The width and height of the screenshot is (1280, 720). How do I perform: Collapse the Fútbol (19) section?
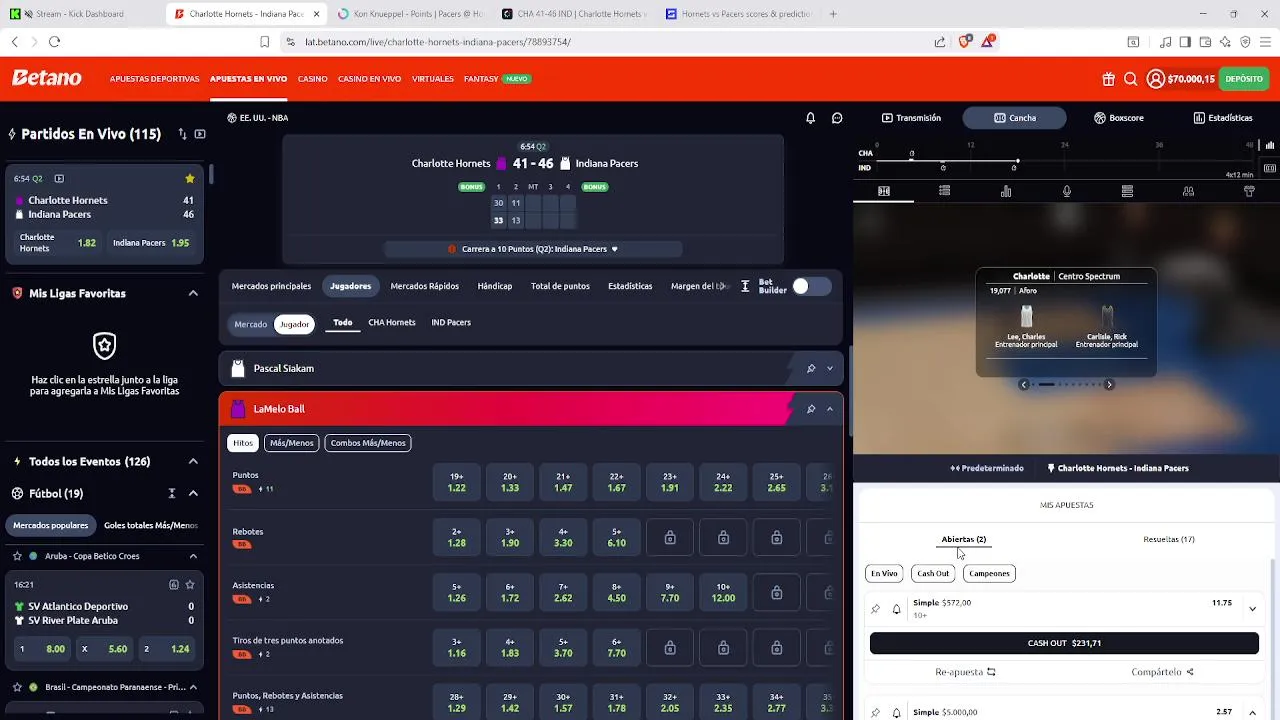tap(193, 493)
